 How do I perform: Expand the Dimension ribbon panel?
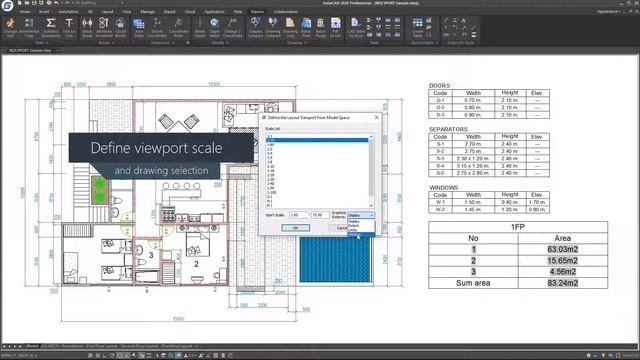click(162, 42)
